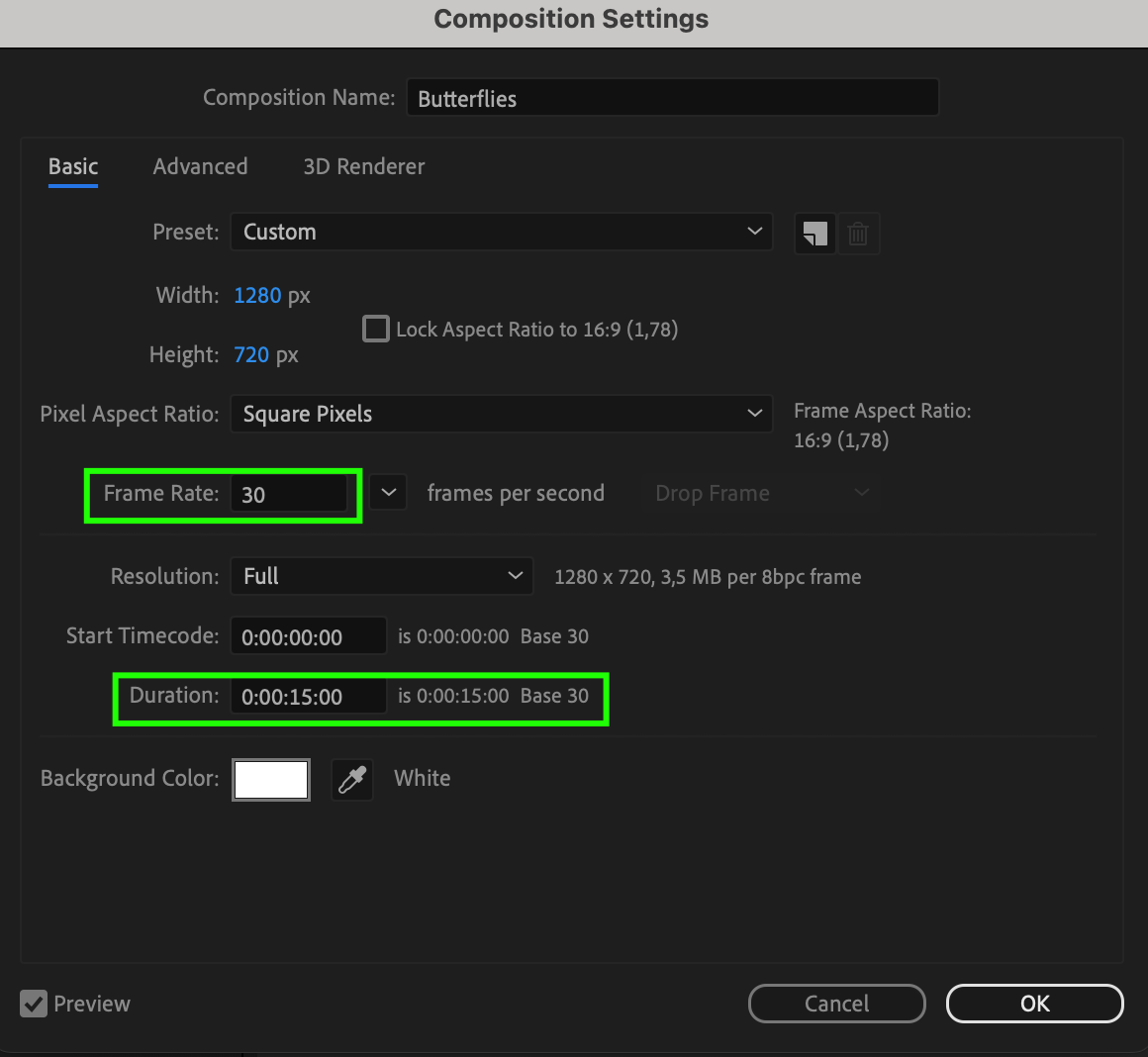Screen dimensions: 1148x1057
Task: Click the Frame Rate field showing 30
Action: click(289, 494)
